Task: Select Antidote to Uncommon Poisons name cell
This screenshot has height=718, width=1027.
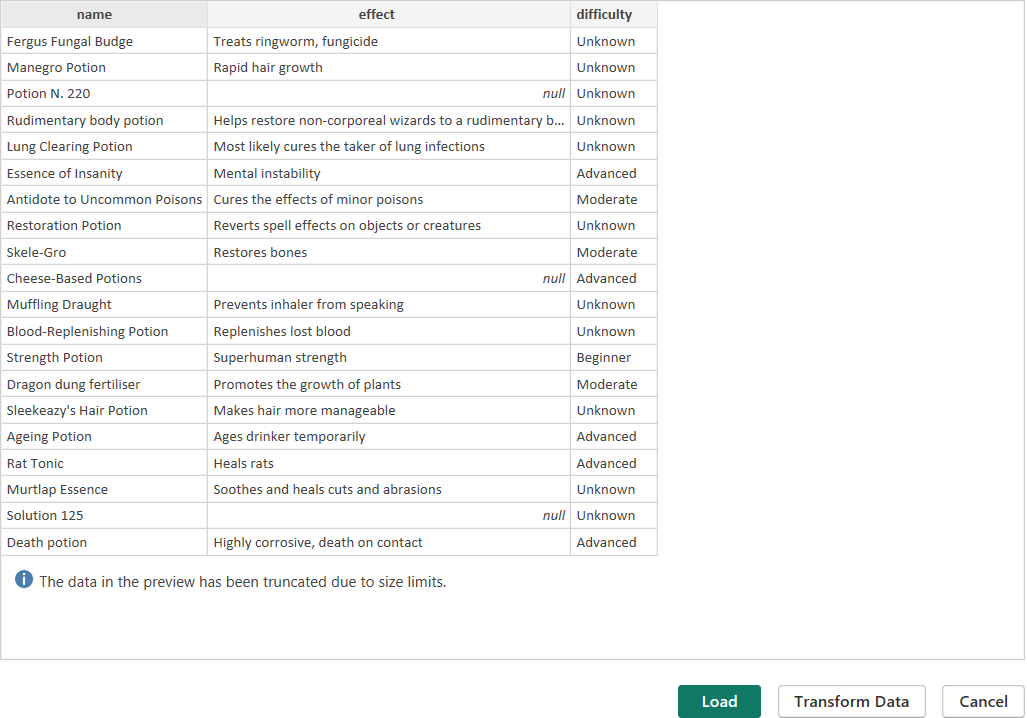Action: pyautogui.click(x=104, y=199)
